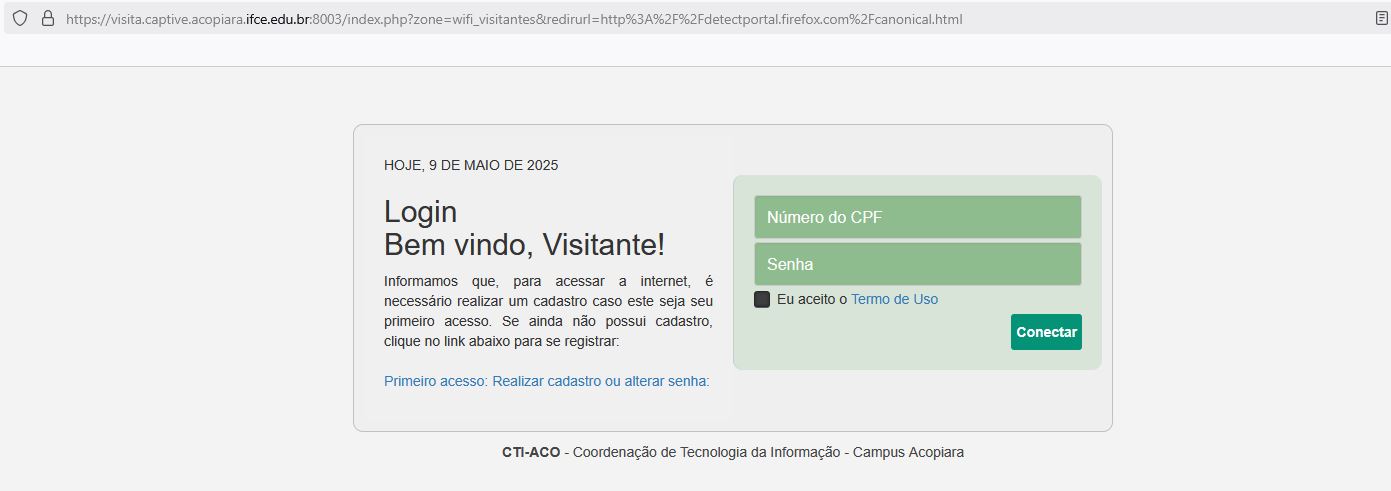Click 'Coordenação de Tecnologia da Informação' footer text
This screenshot has width=1391, height=491.
(x=706, y=452)
